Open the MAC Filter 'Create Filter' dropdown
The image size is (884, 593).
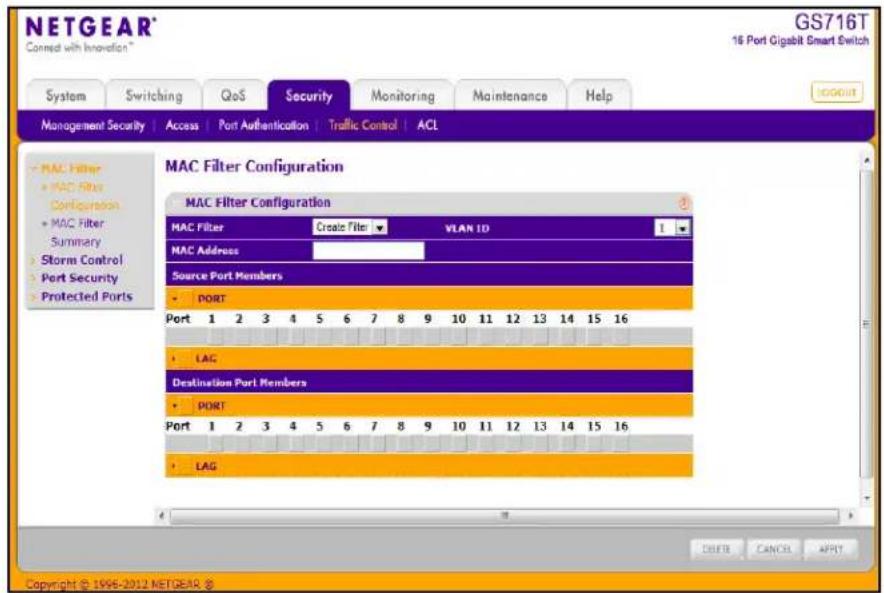point(350,227)
